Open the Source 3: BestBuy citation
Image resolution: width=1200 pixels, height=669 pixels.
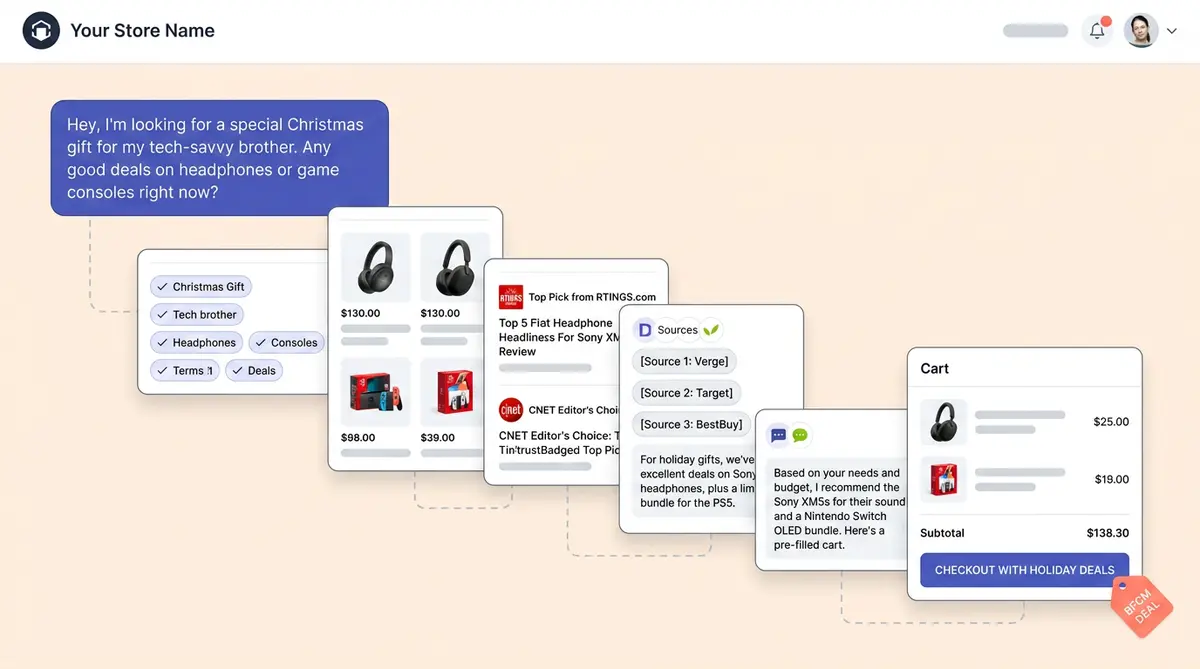691,424
